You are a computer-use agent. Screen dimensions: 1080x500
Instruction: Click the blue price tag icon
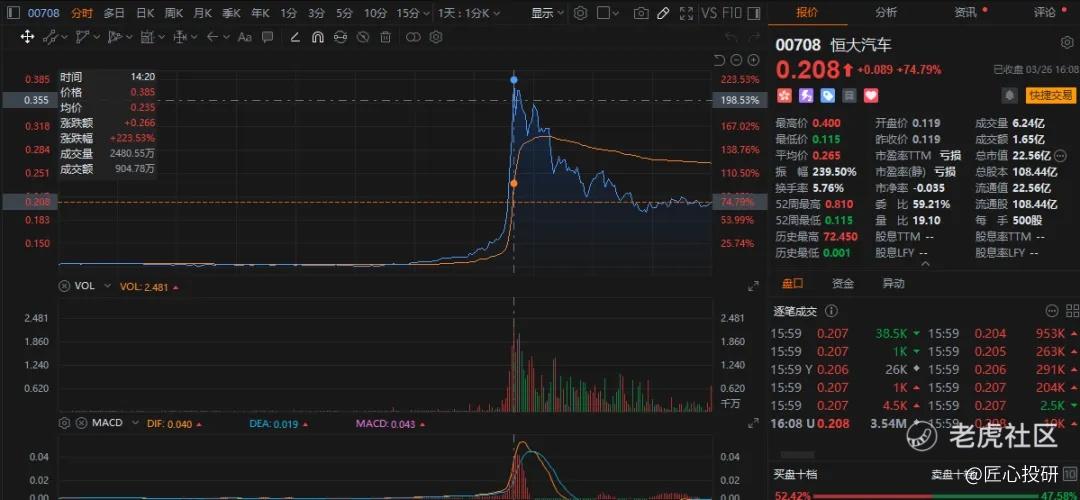click(828, 96)
